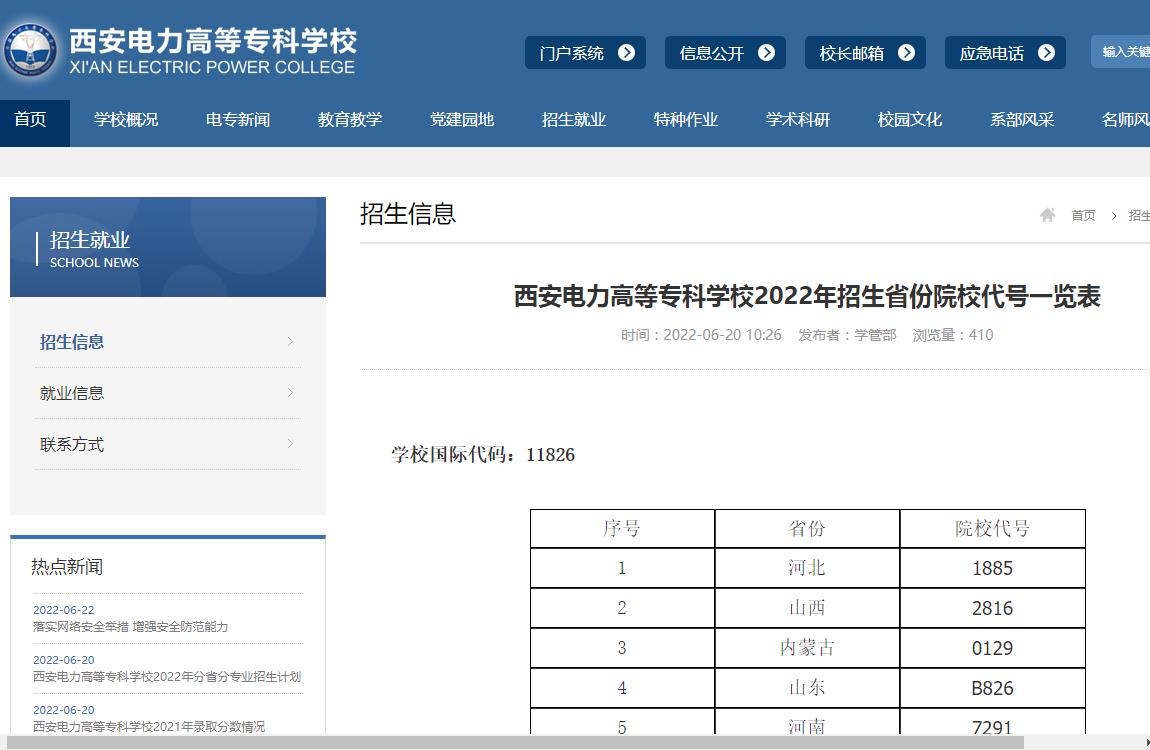Click the home icon in the breadcrumb
1150x750 pixels.
pyautogui.click(x=1047, y=215)
